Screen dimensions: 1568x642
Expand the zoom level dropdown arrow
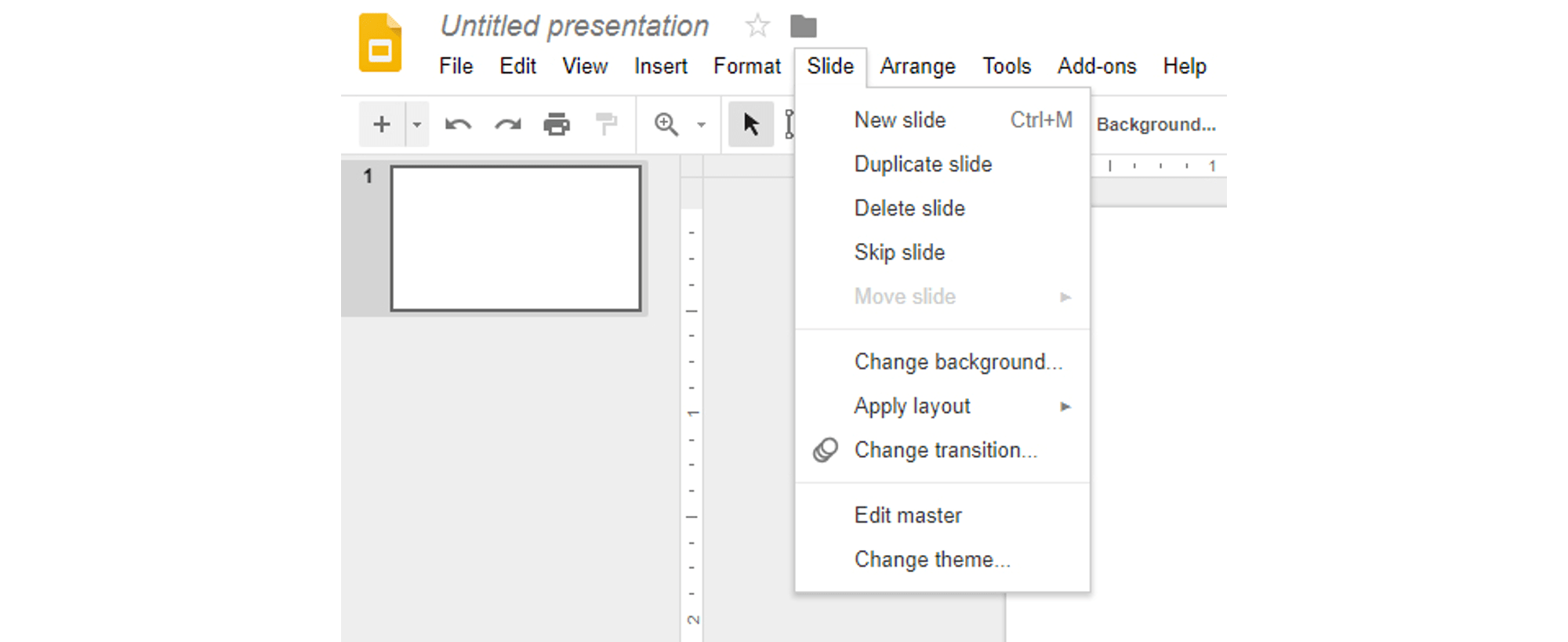coord(702,124)
